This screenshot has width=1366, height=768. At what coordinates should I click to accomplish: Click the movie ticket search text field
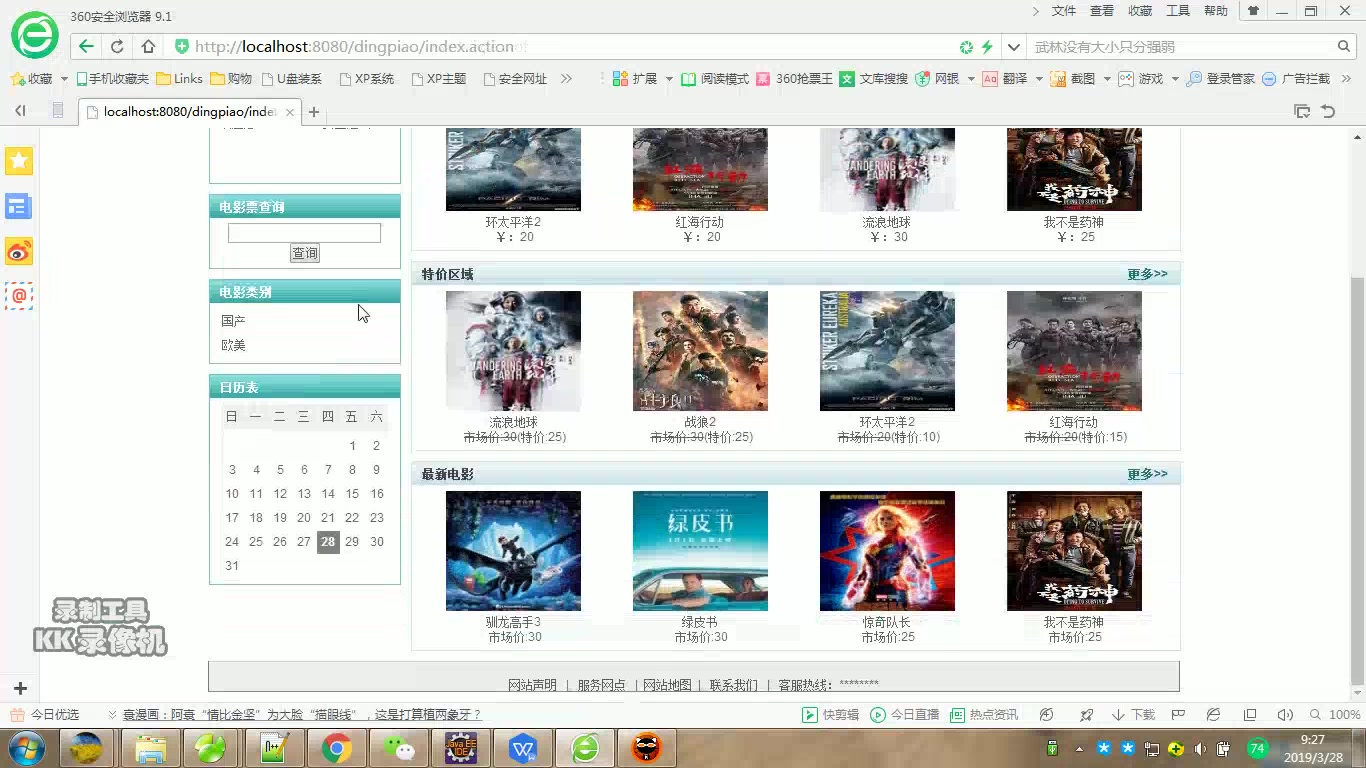click(x=304, y=233)
